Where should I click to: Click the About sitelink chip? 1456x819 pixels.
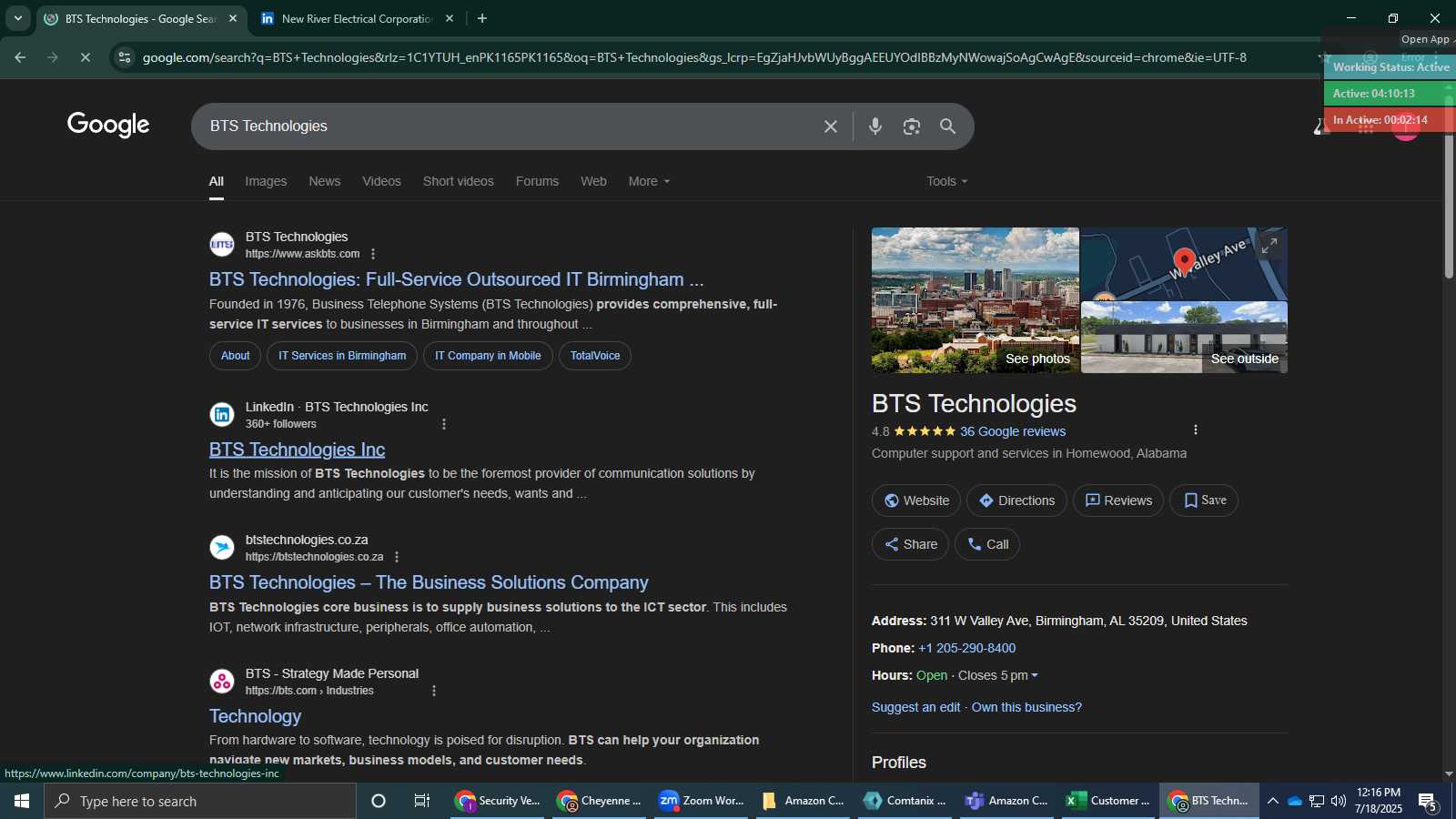point(235,356)
